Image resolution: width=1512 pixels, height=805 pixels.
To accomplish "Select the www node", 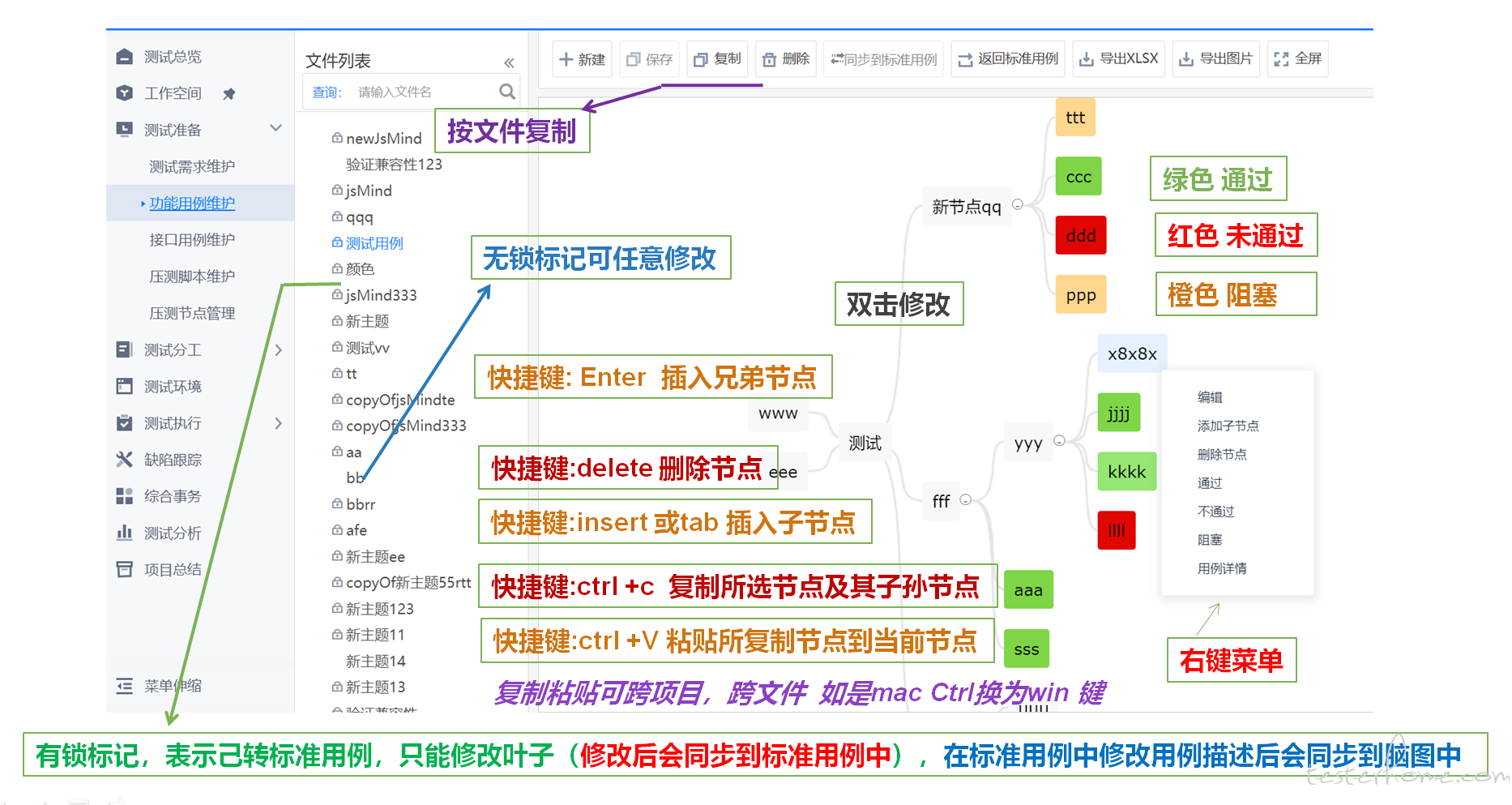I will pyautogui.click(x=778, y=413).
